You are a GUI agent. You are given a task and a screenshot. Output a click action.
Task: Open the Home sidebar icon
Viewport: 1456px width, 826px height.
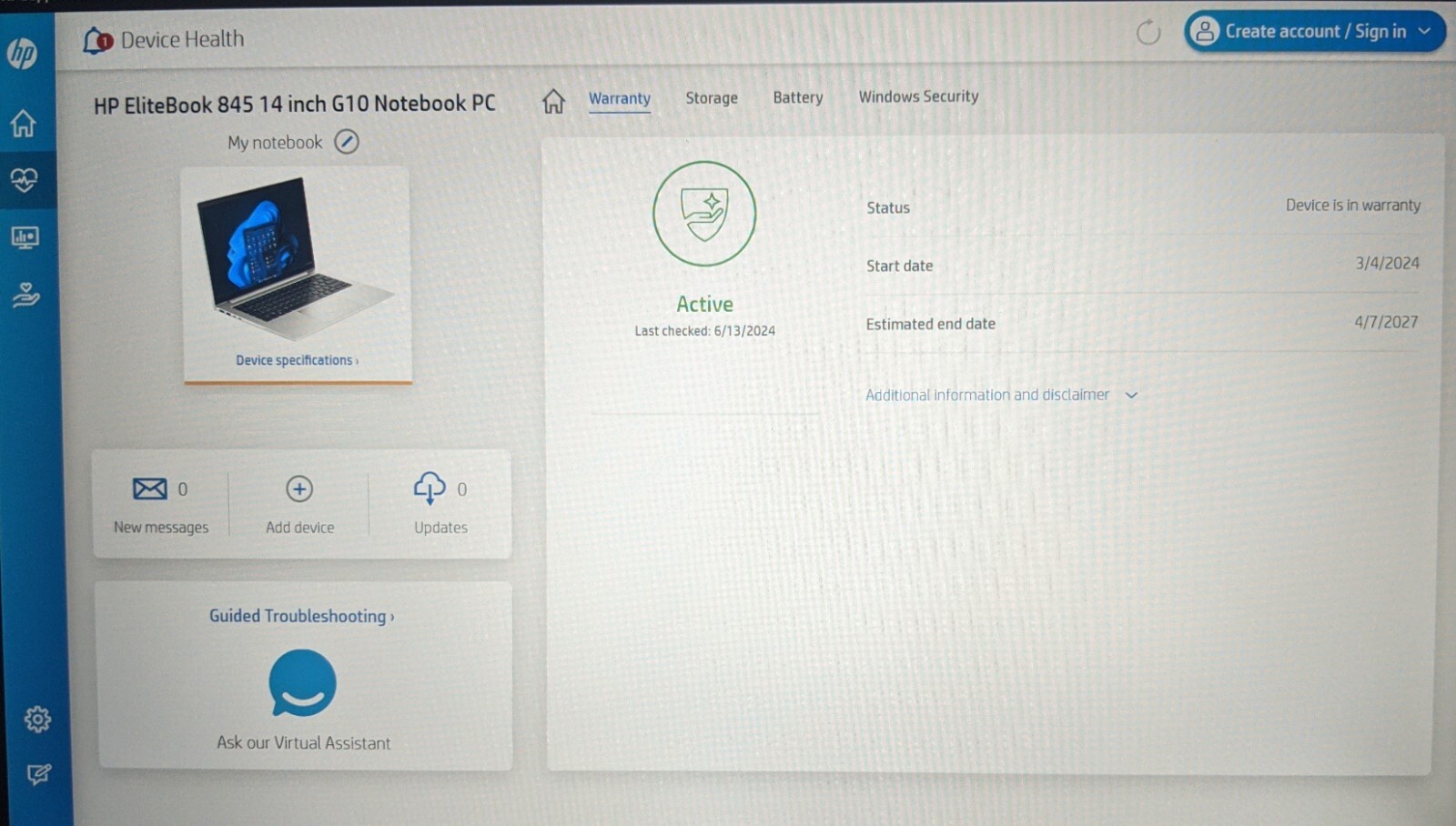coord(24,123)
